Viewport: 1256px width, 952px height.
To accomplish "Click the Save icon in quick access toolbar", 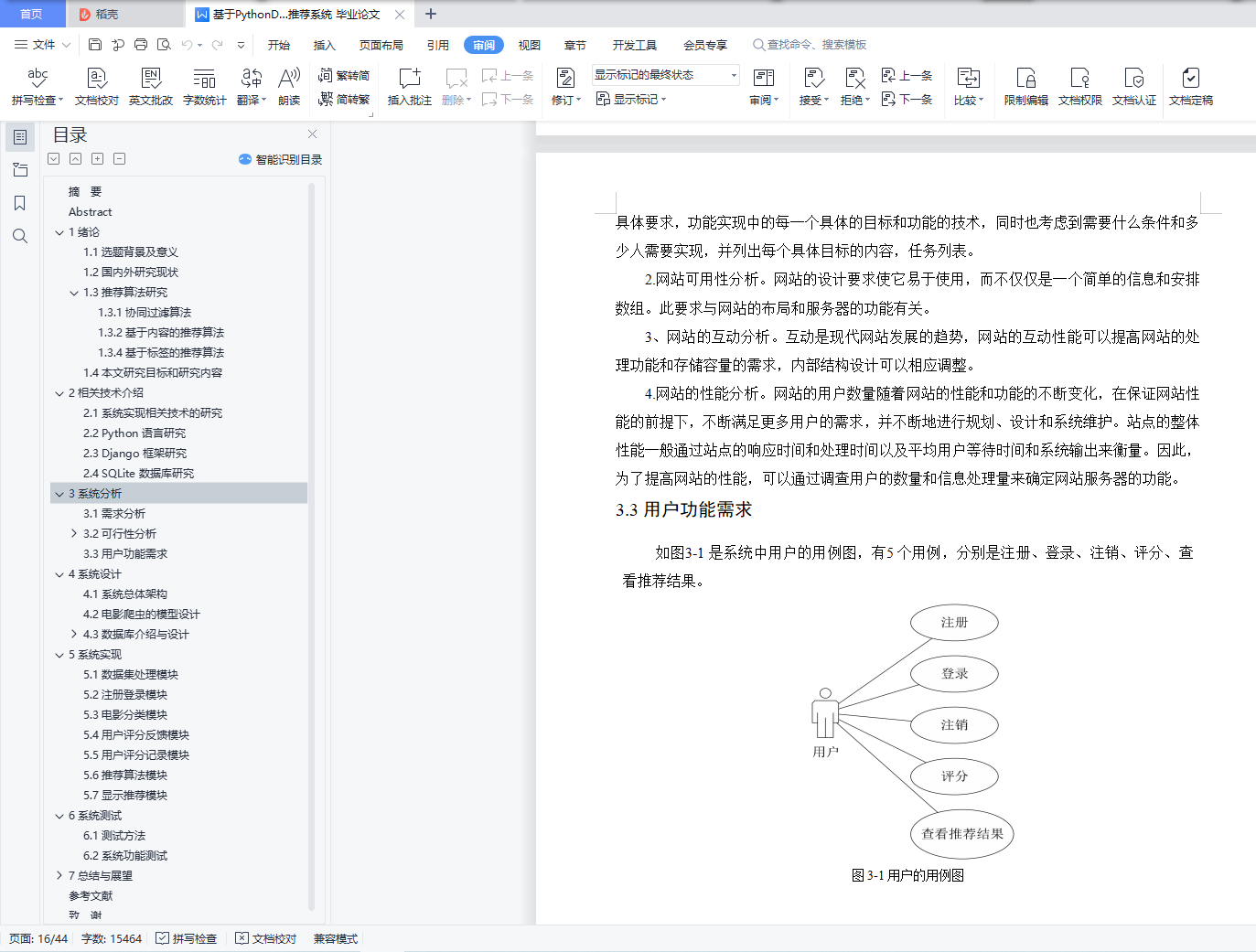I will point(95,44).
